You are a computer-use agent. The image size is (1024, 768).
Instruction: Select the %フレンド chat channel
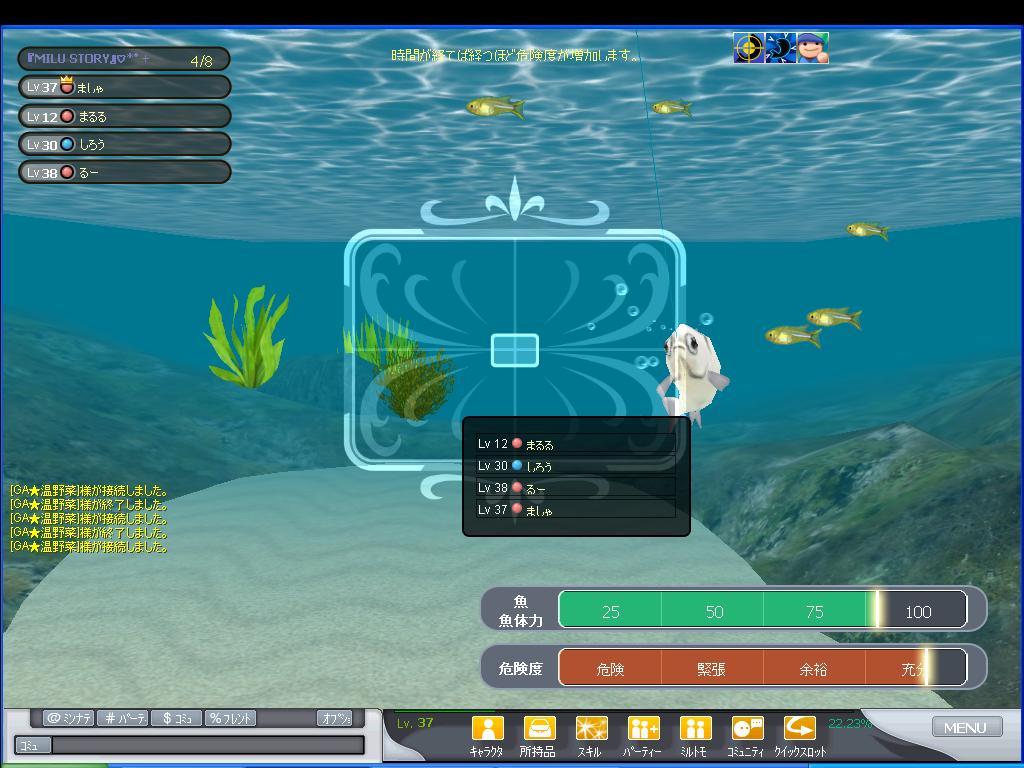(x=230, y=718)
